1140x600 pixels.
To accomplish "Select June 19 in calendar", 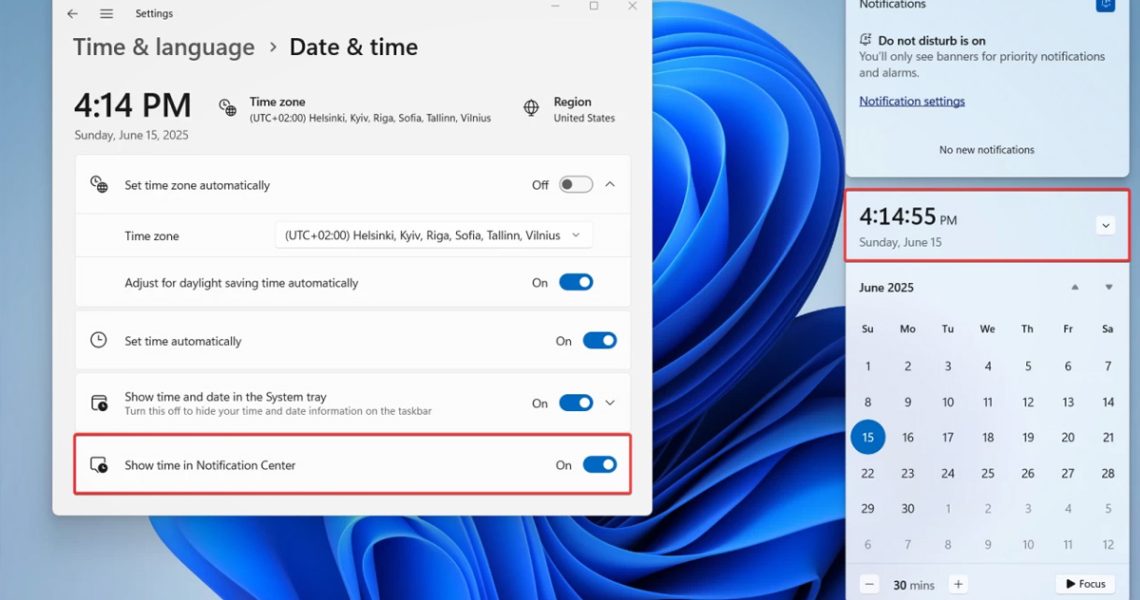I will point(1028,437).
